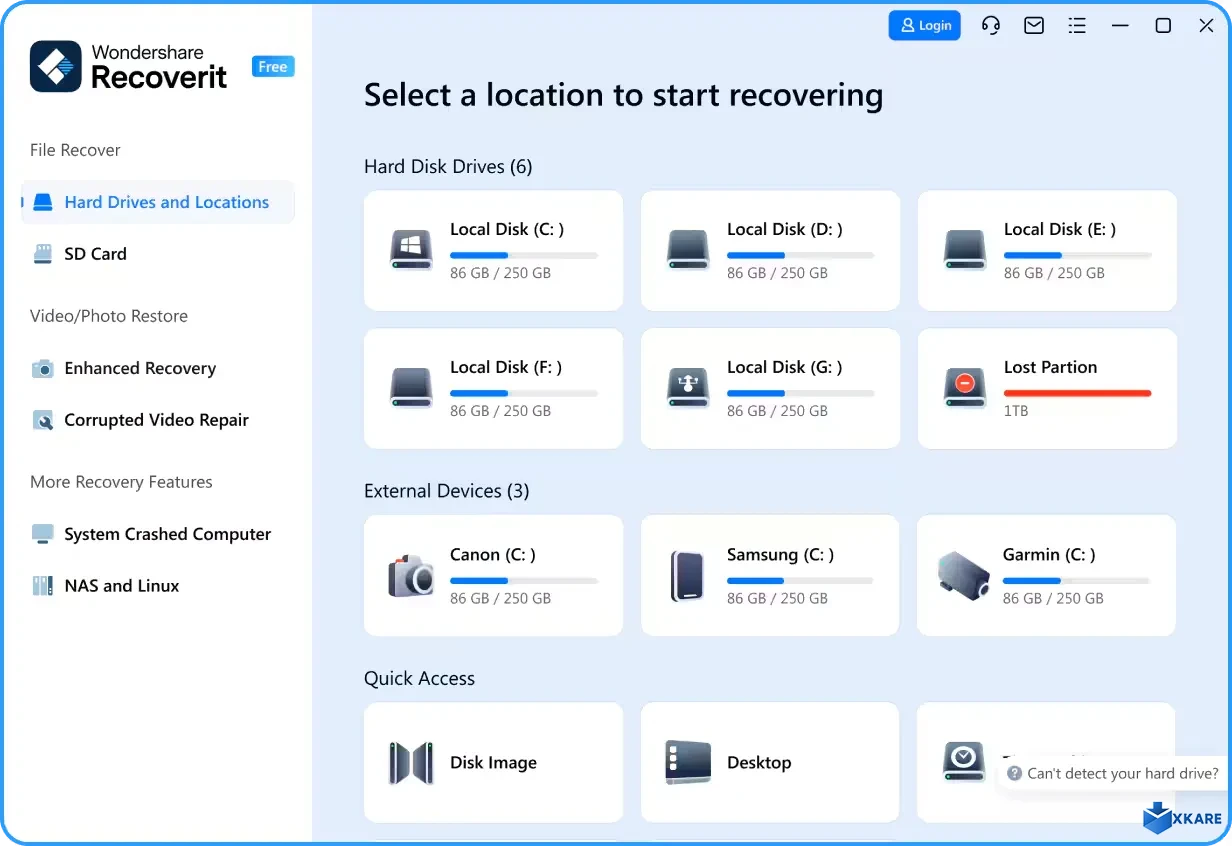1232x846 pixels.
Task: Open the mail envelope icon
Action: [1034, 26]
